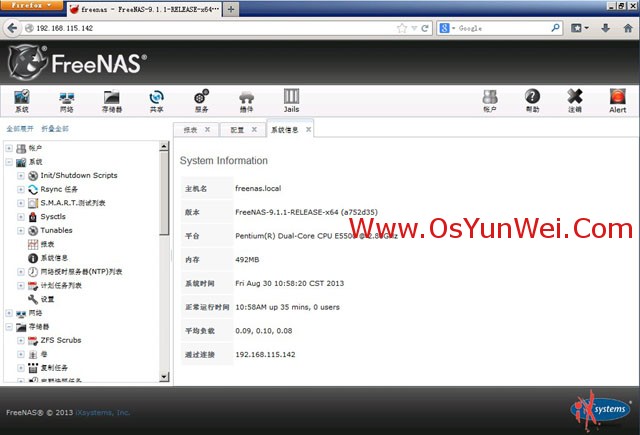Close the 报表 tab
Viewport: 640px width, 435px height.
[207, 129]
